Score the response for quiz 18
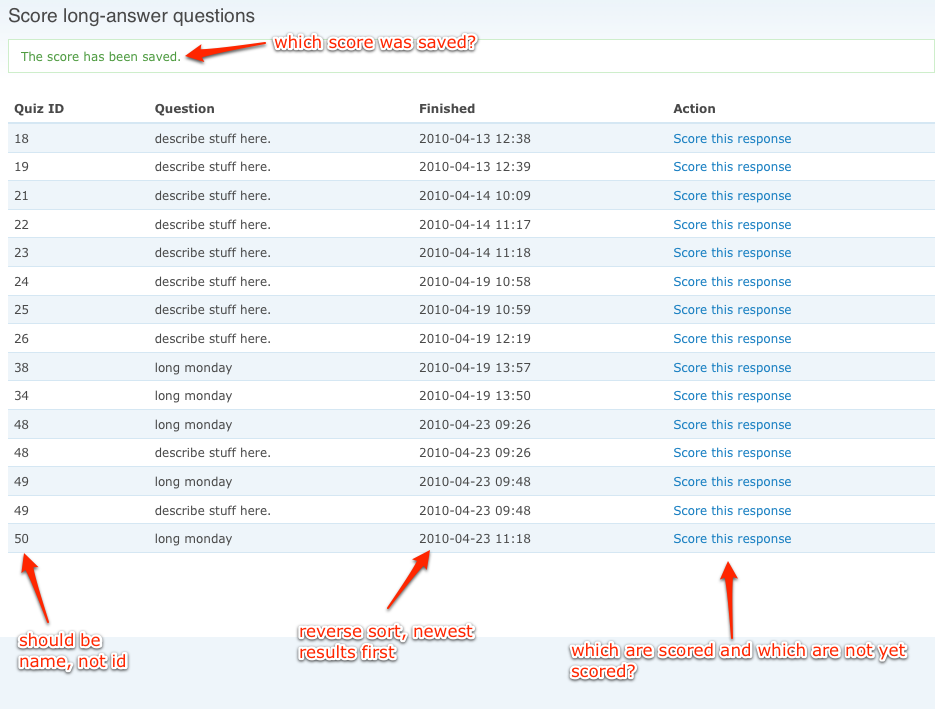This screenshot has width=935, height=709. coord(732,138)
